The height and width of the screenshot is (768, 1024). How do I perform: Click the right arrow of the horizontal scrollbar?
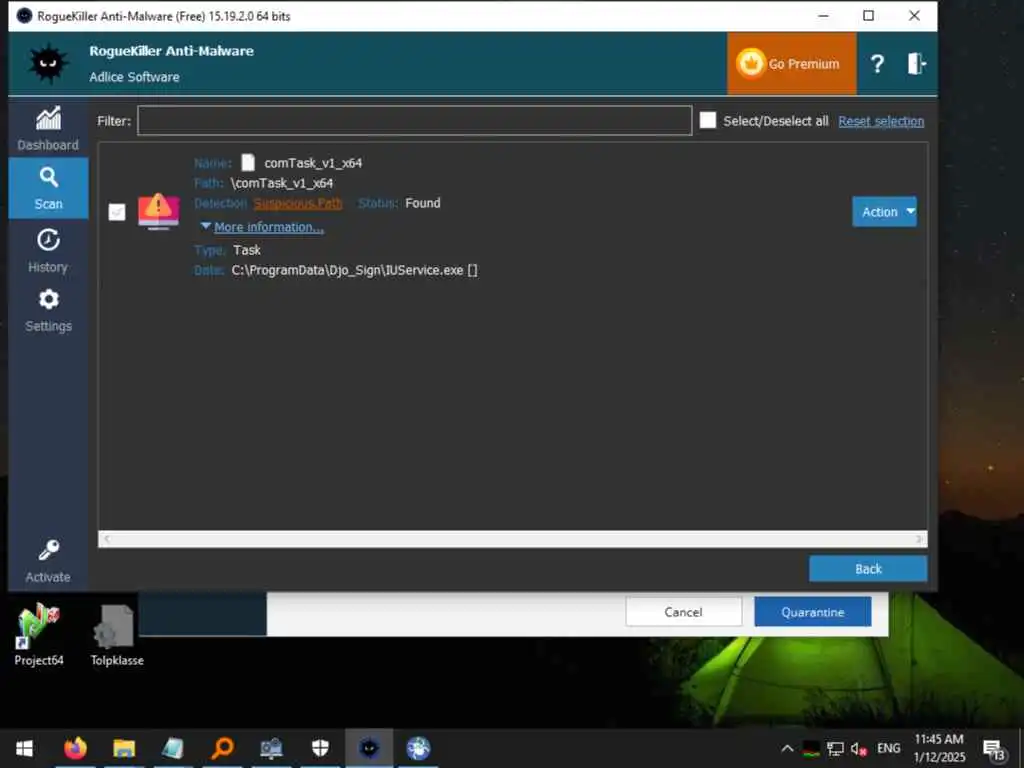tap(920, 539)
